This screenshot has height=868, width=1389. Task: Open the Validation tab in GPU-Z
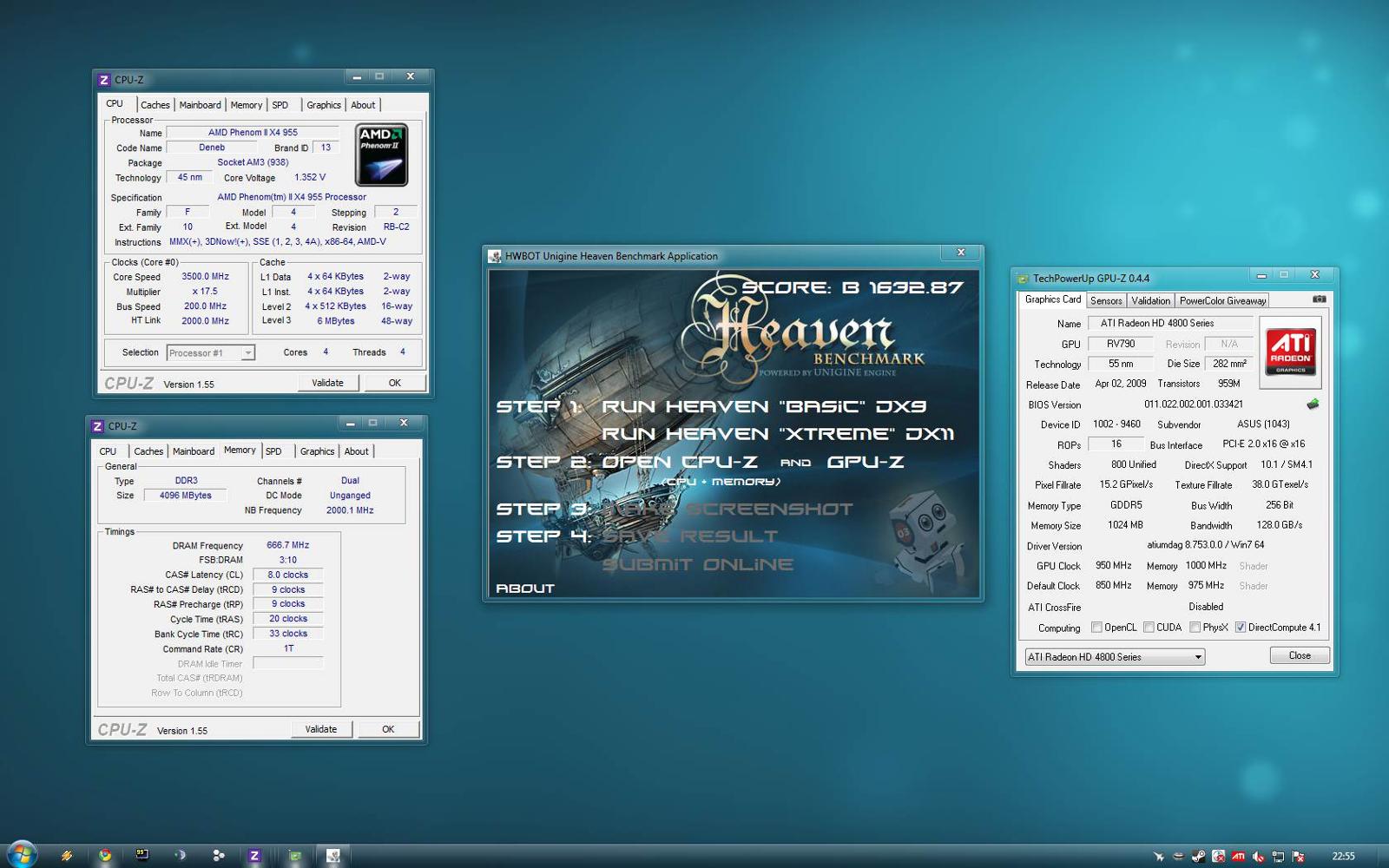coord(1151,300)
